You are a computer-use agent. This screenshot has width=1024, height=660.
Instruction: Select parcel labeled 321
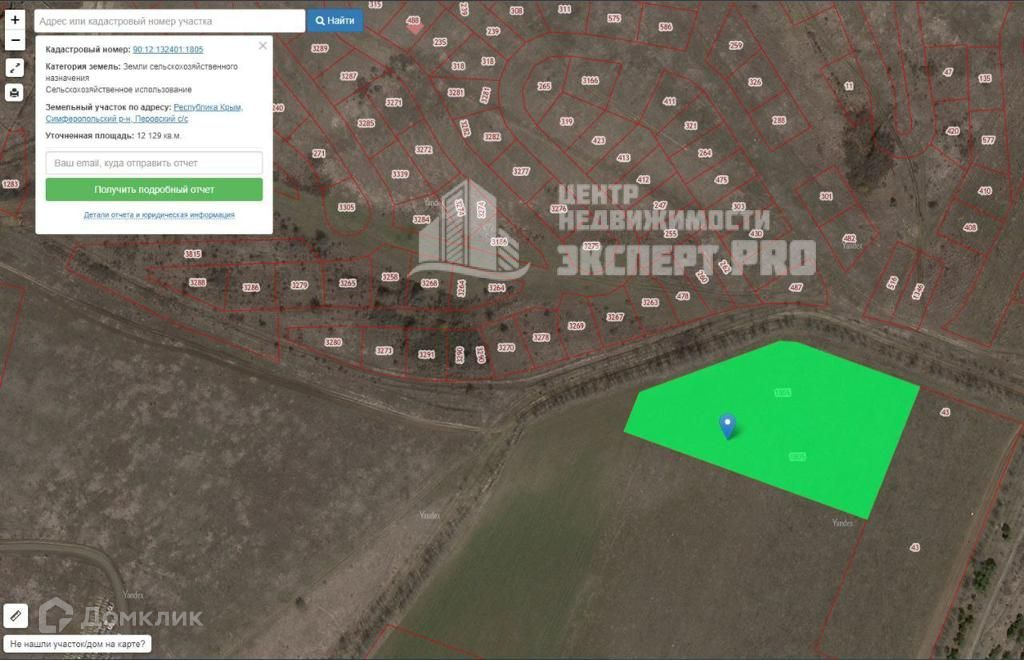[x=690, y=125]
